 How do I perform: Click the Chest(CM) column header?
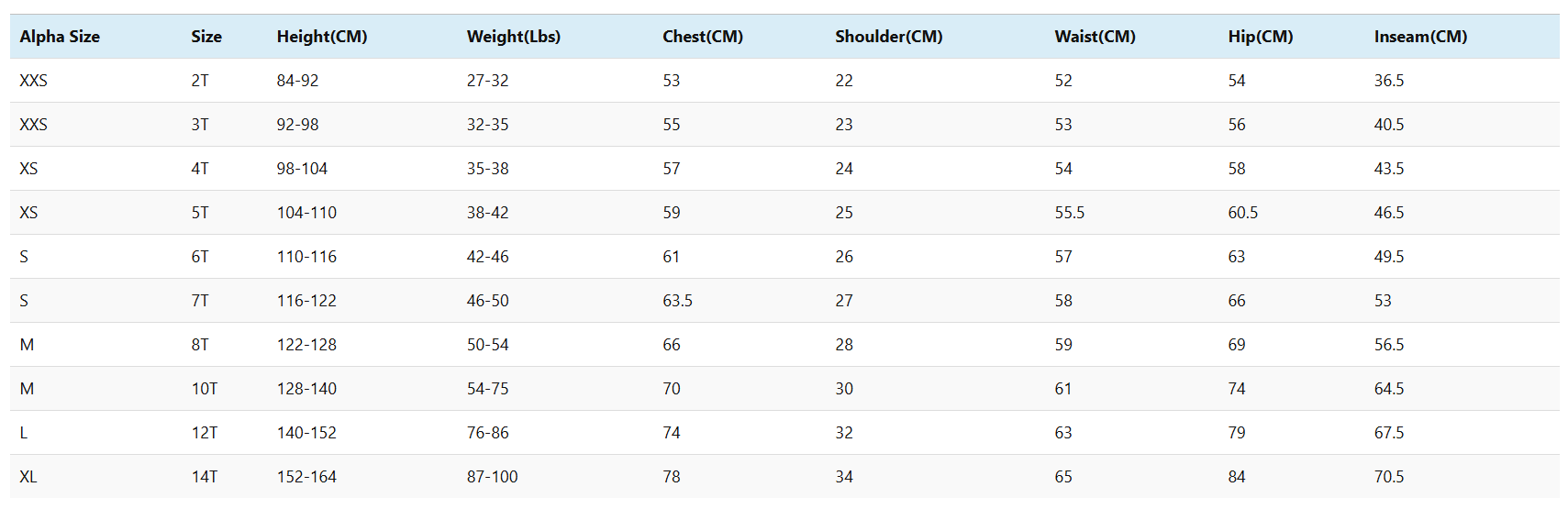(x=703, y=37)
